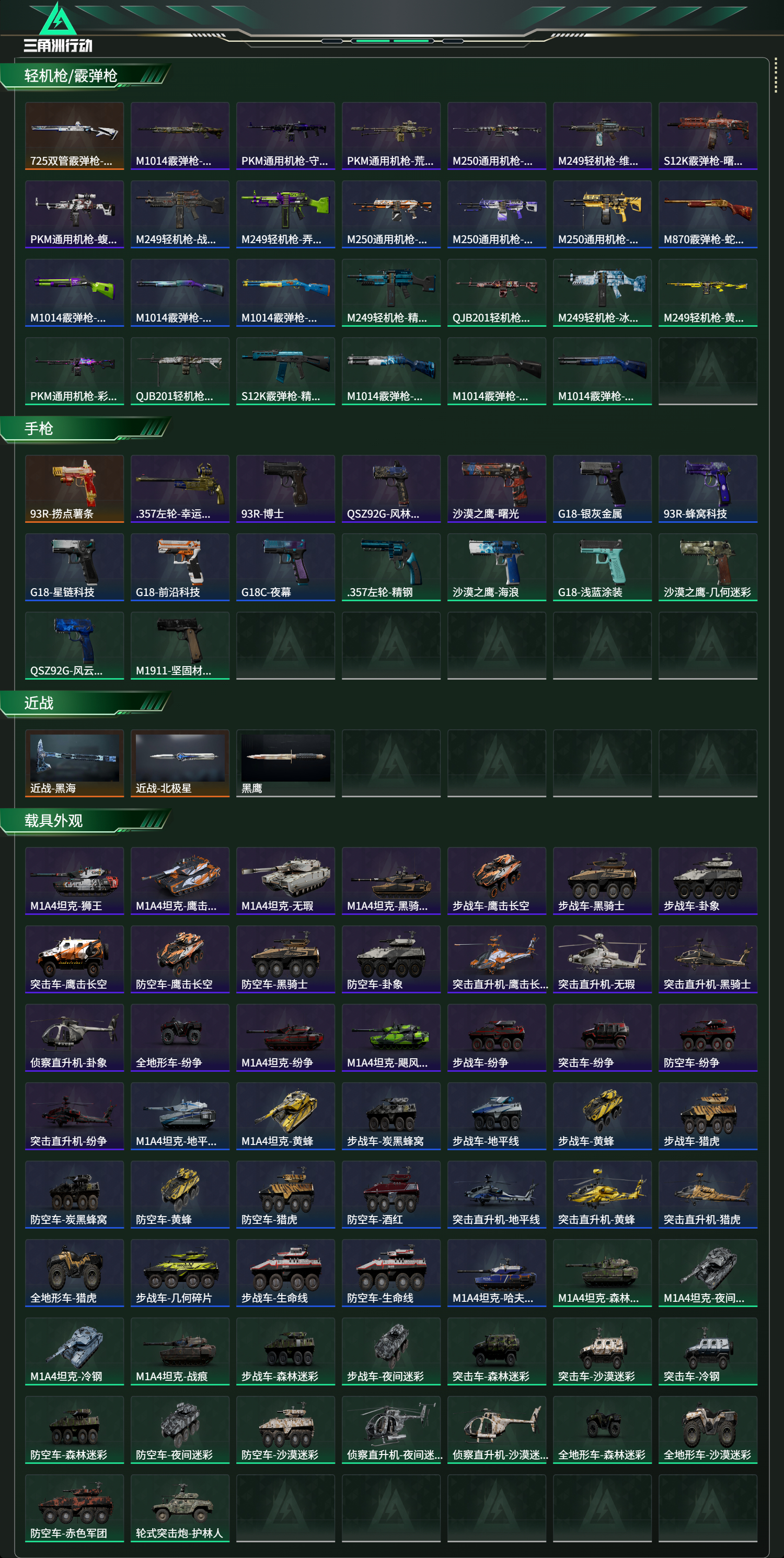Select the 725双管霰弹枪 shotgun skin

(x=74, y=135)
